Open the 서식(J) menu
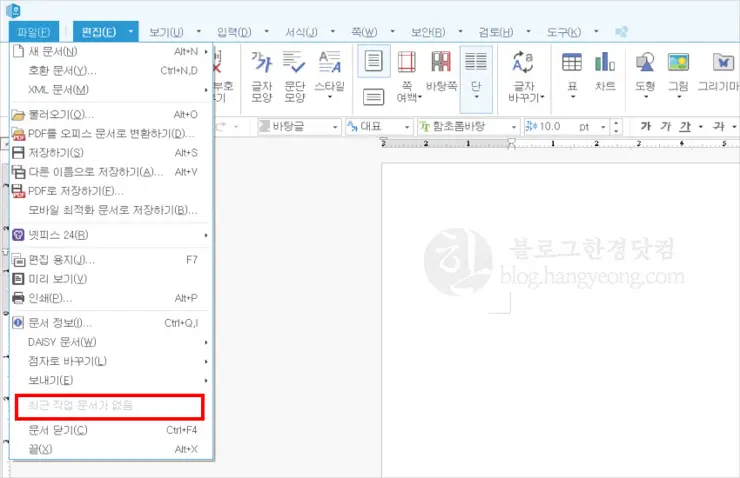Viewport: 740px width, 478px height. click(301, 32)
